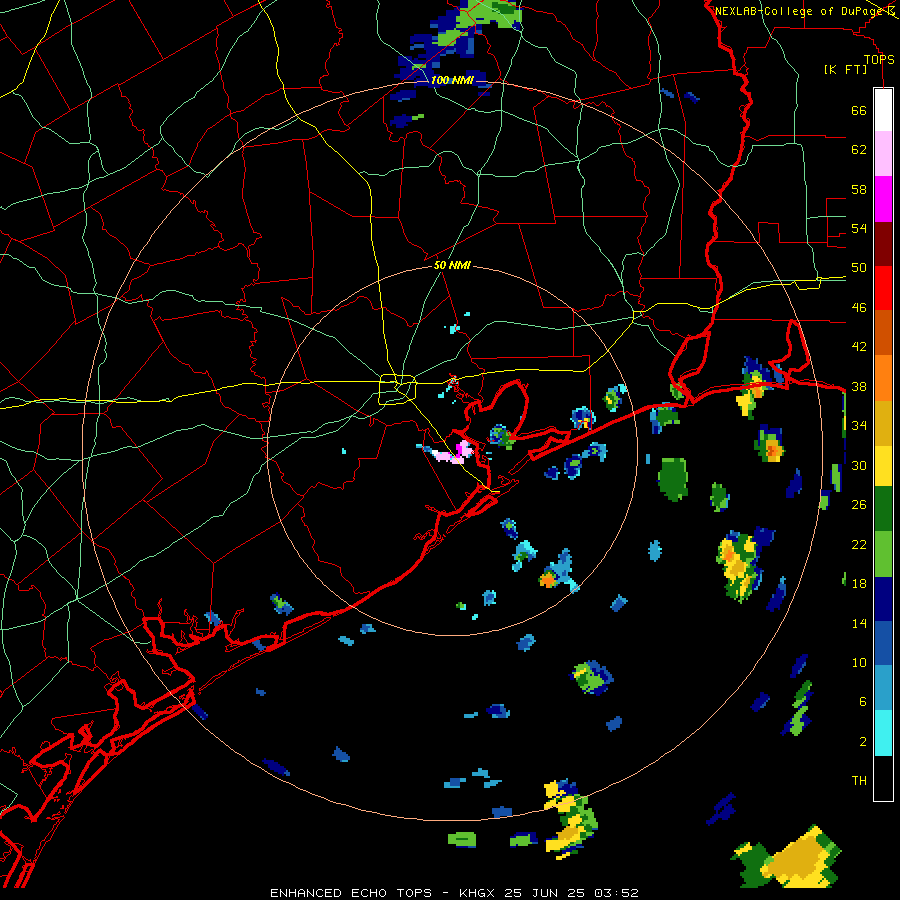Viewport: 900px width, 900px height.
Task: Select the '100 NMI' range ring label
Action: pyautogui.click(x=452, y=80)
